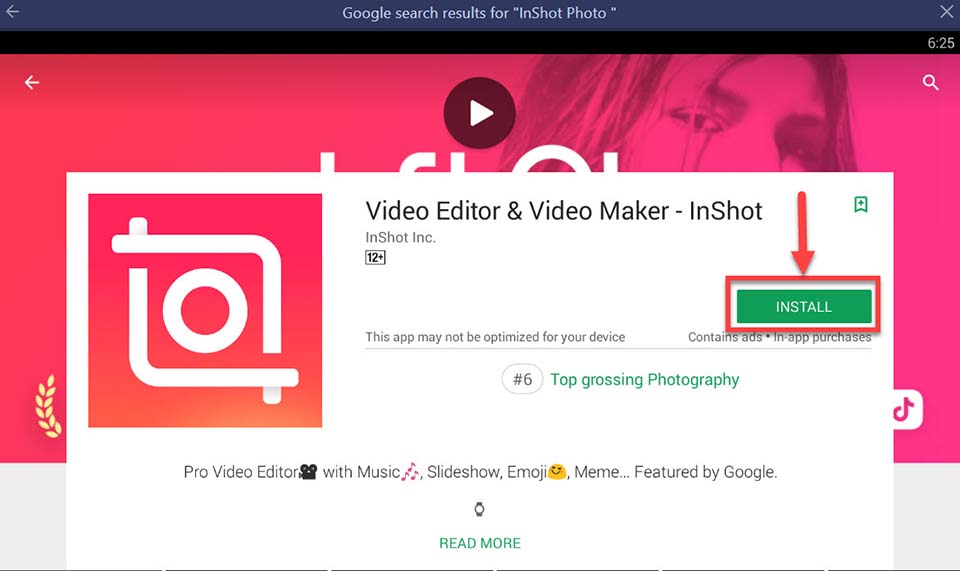Open the #6 ranking badge
The height and width of the screenshot is (571, 960).
point(522,379)
